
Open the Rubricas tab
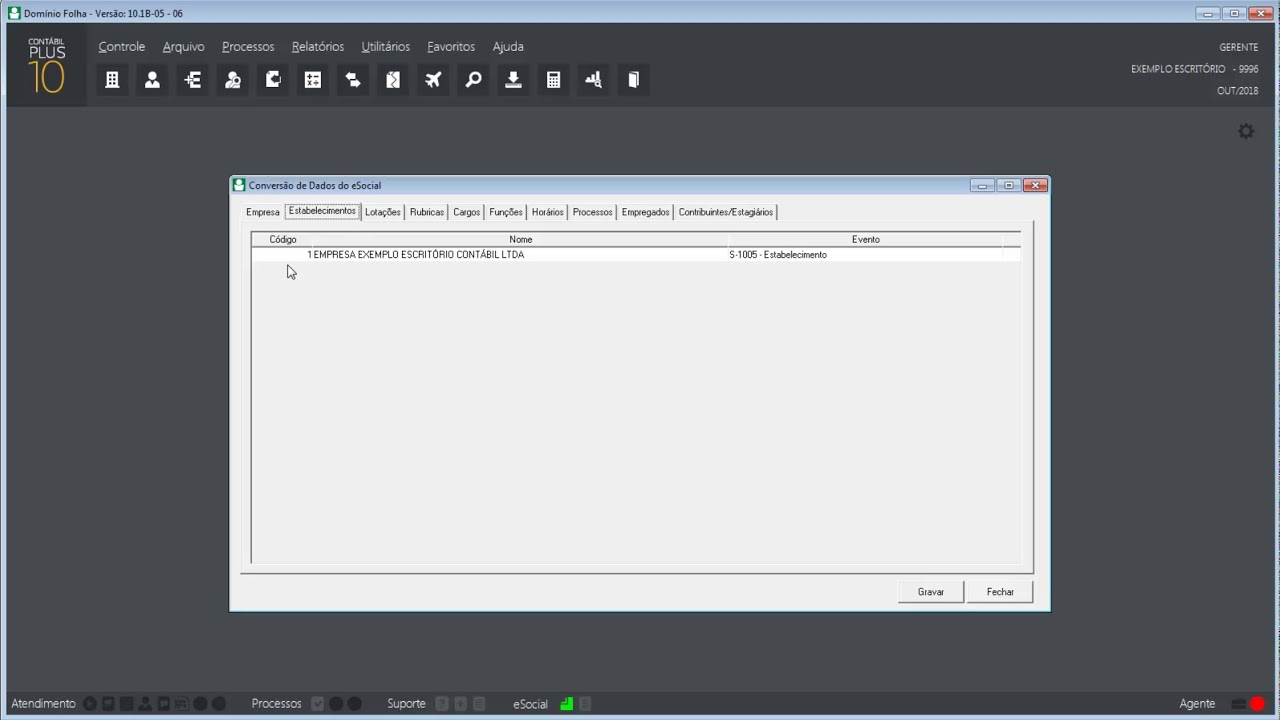pyautogui.click(x=427, y=212)
